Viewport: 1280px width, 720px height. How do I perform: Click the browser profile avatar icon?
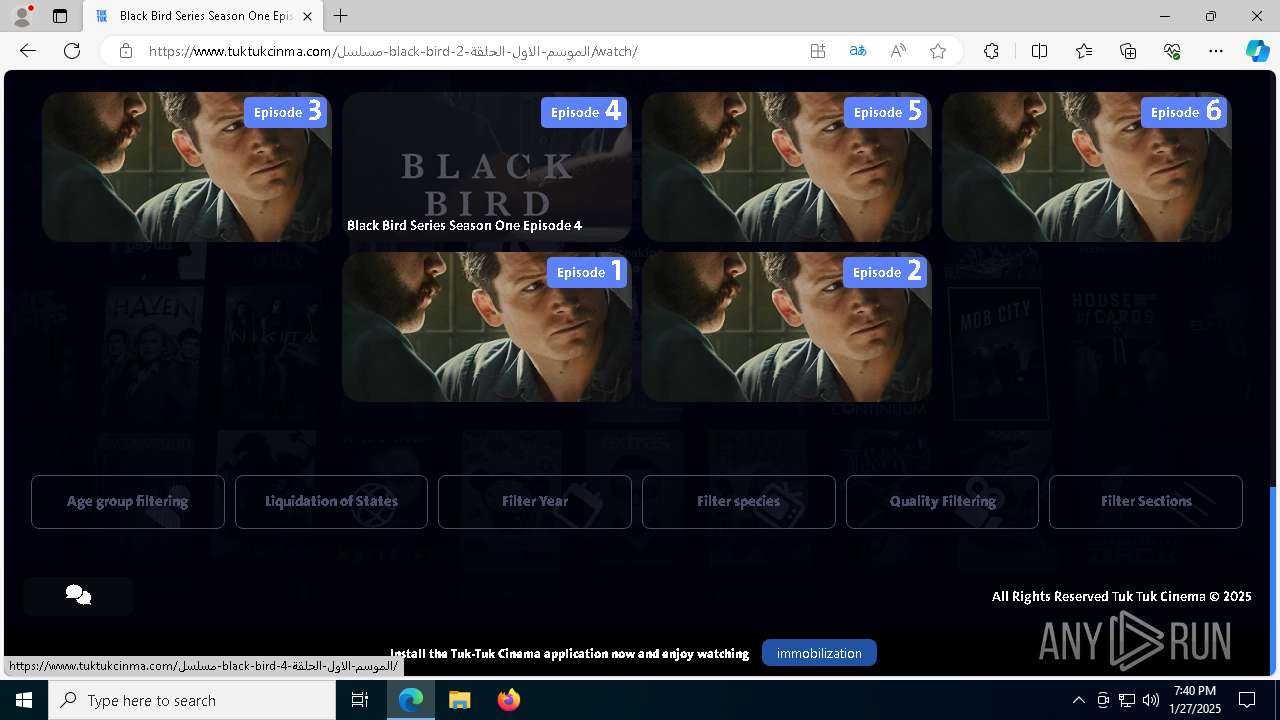pyautogui.click(x=22, y=16)
